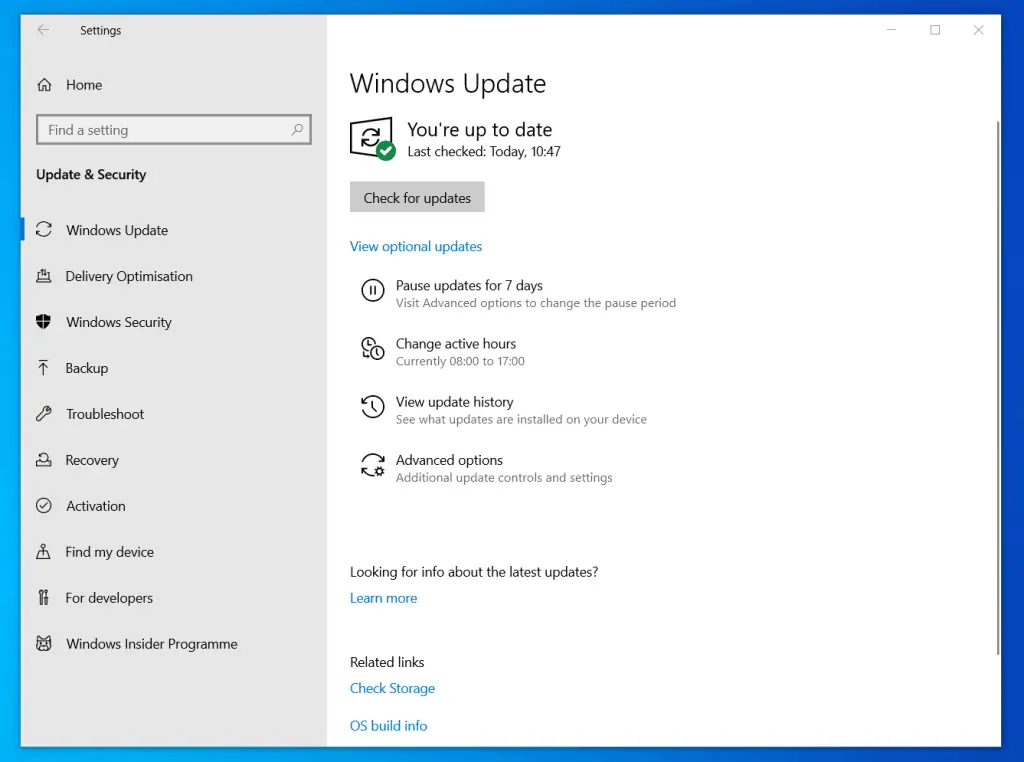The height and width of the screenshot is (762, 1024).
Task: Click the Advanced options gear icon
Action: tap(373, 465)
